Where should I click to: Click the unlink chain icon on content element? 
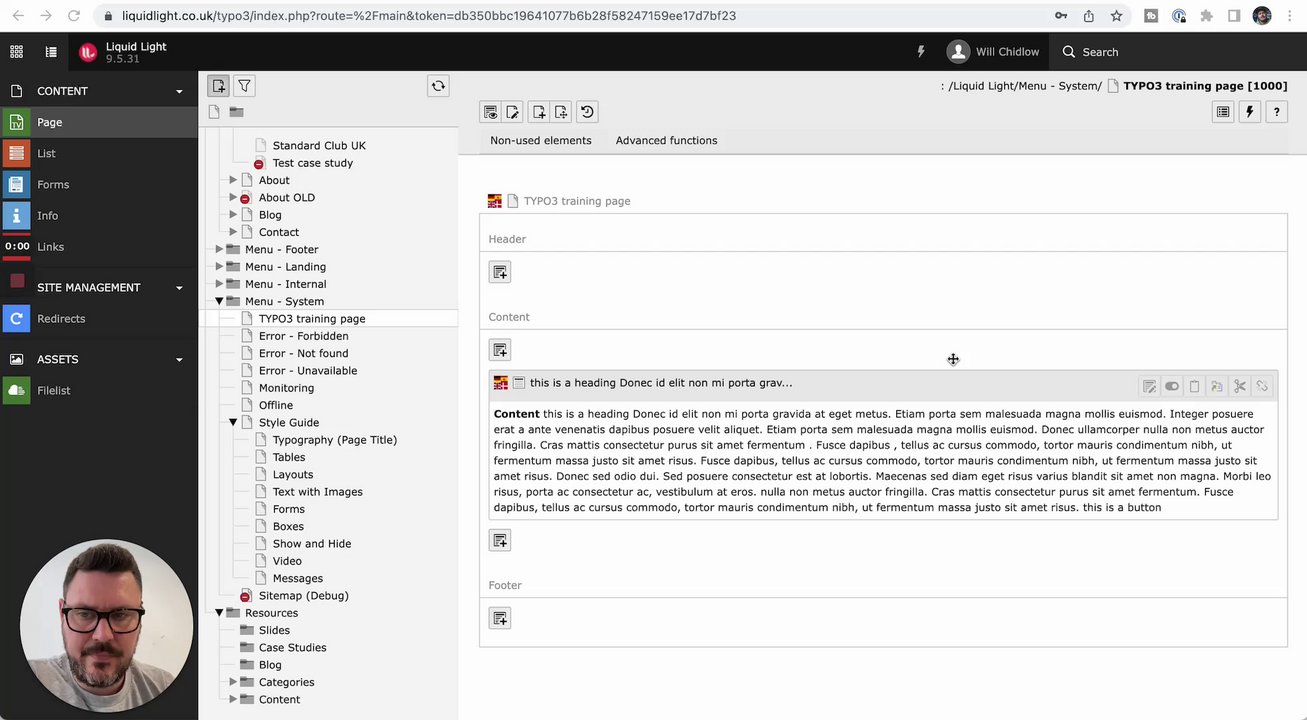point(1262,386)
